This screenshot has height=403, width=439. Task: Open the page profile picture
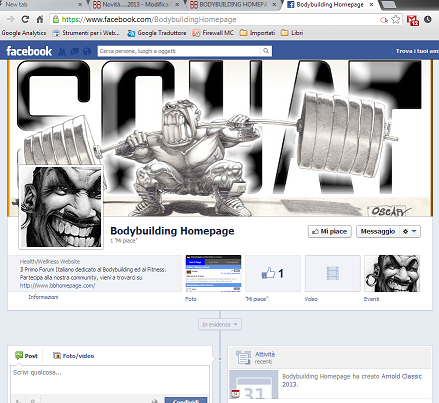coord(61,207)
